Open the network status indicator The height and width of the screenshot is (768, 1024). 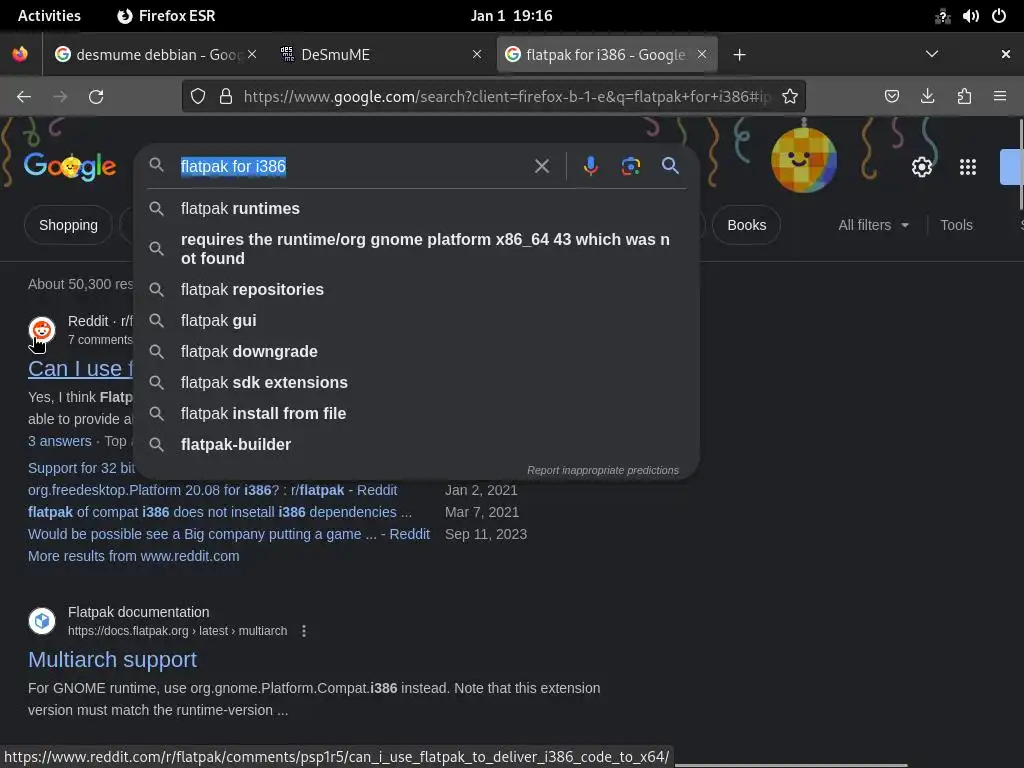click(x=942, y=16)
